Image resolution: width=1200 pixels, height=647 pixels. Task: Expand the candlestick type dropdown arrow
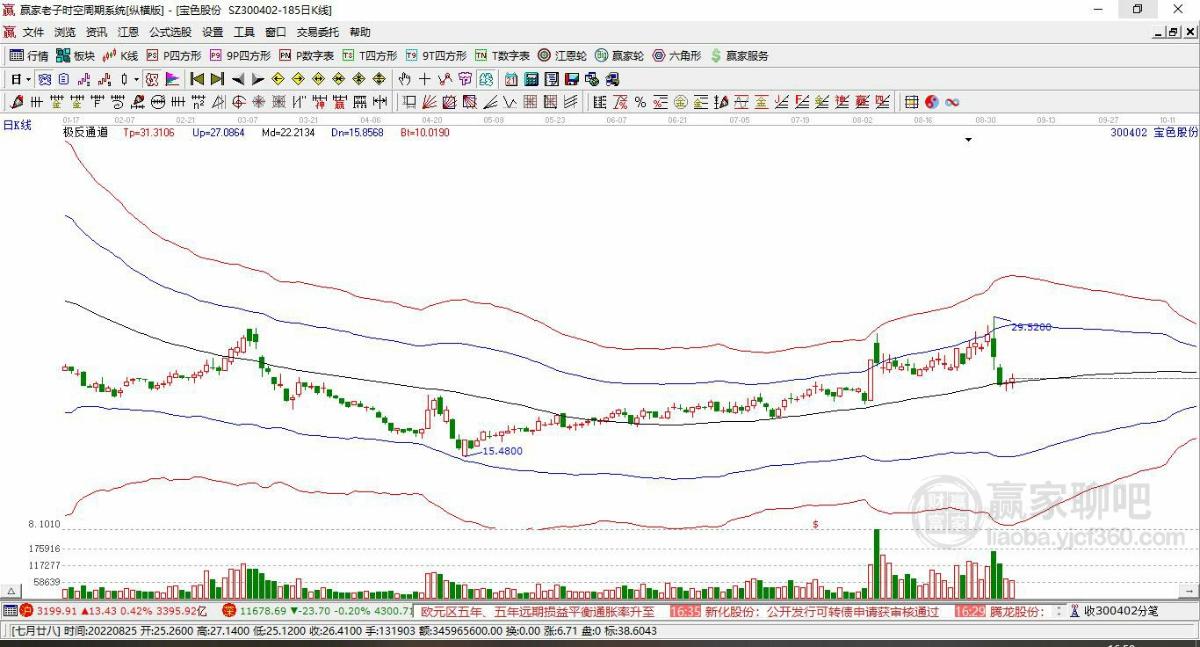(136, 78)
